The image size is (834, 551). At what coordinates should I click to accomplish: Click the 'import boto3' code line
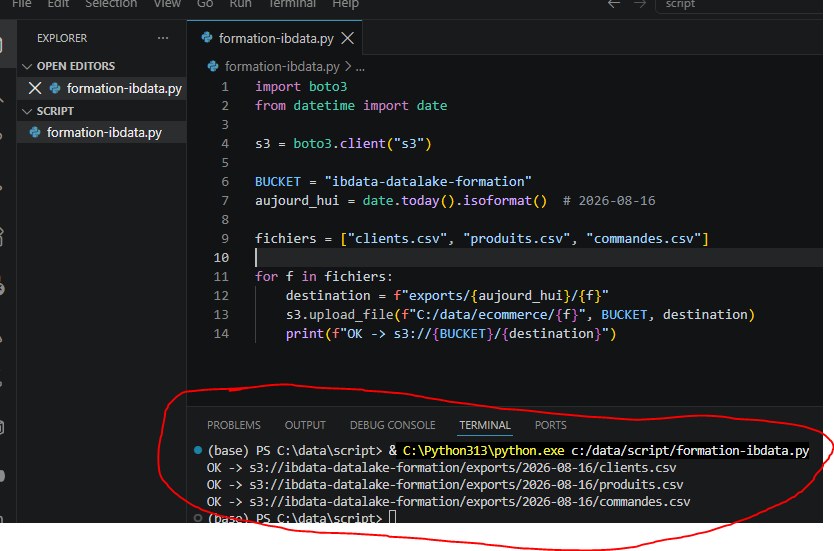[301, 87]
